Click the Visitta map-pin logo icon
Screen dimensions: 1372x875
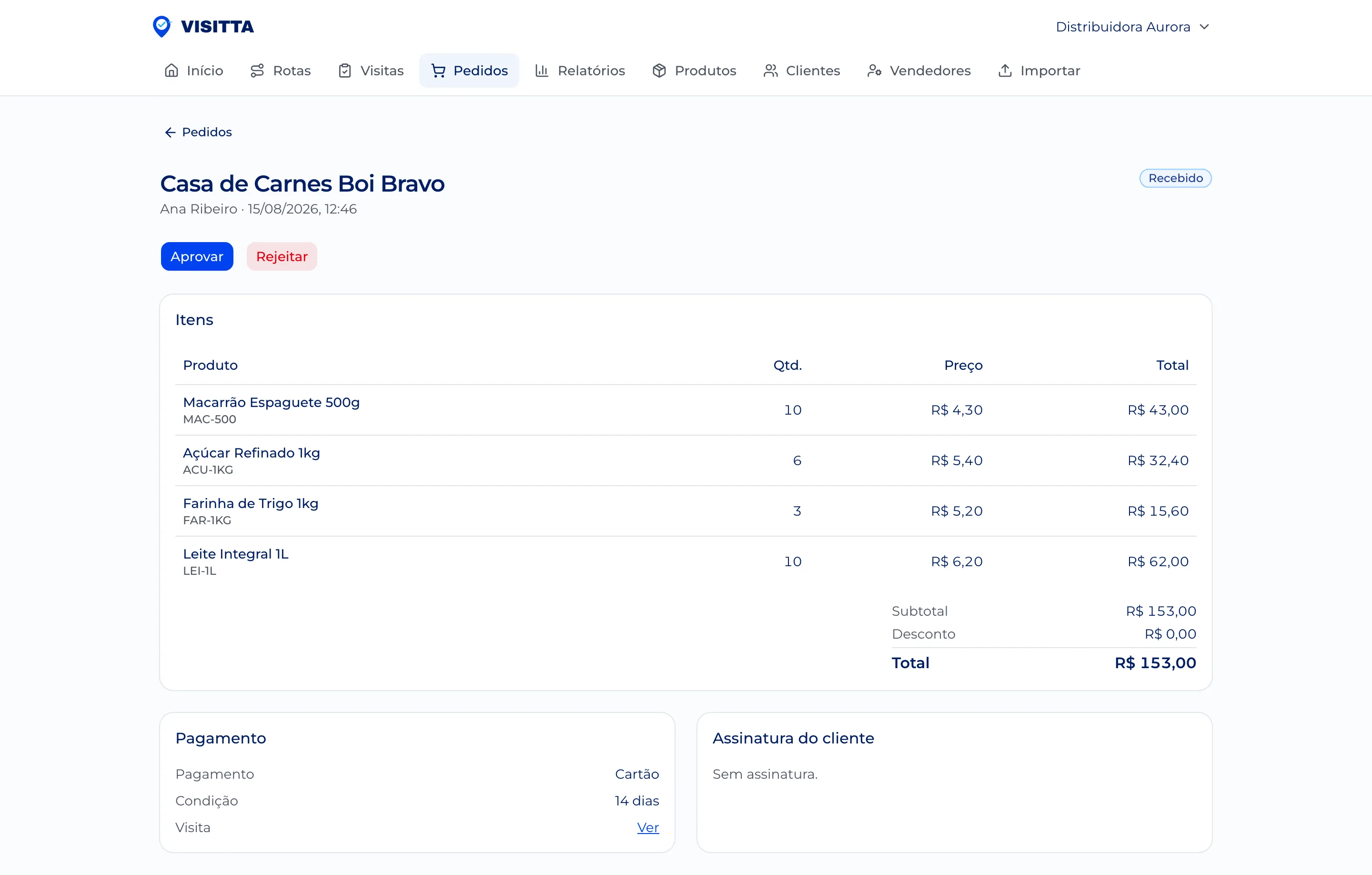coord(162,26)
